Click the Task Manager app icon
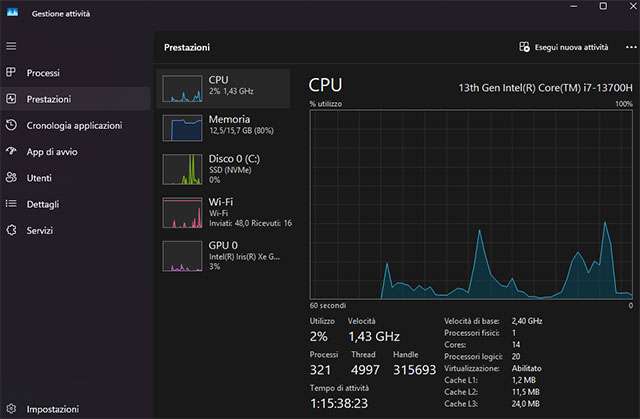 pyautogui.click(x=11, y=14)
